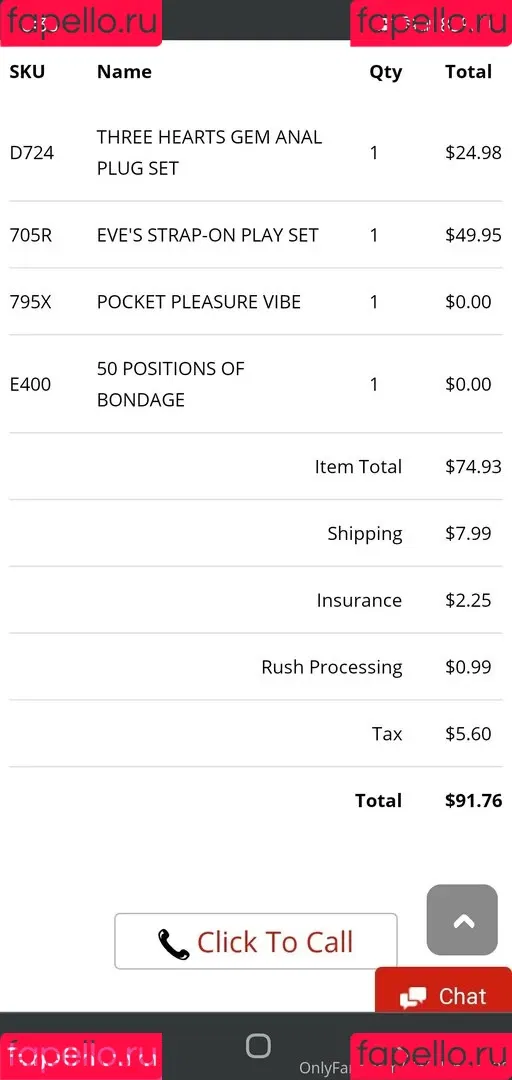Click the Shipping cost label

tap(365, 534)
